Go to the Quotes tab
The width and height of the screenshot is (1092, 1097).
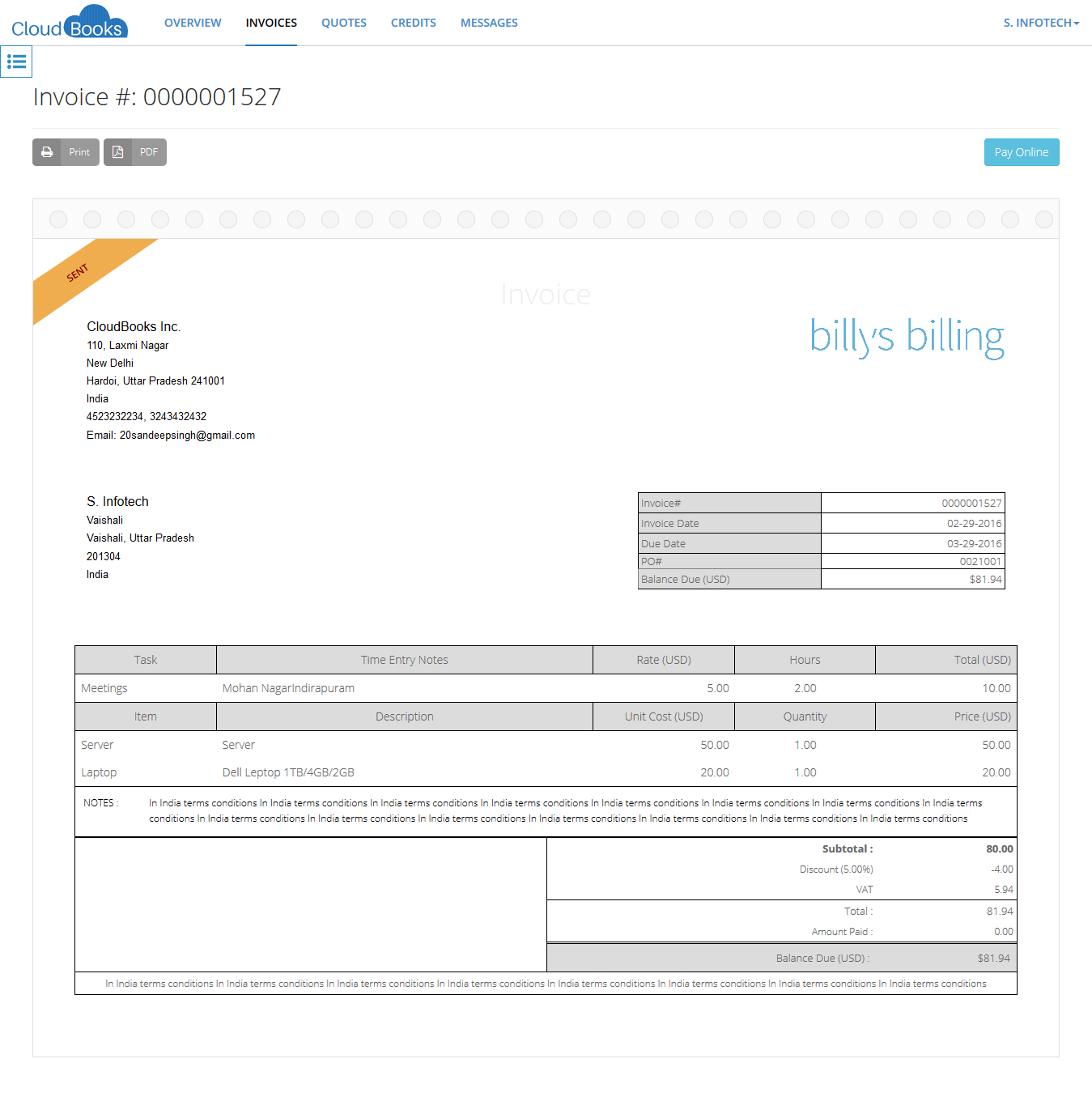click(x=344, y=23)
